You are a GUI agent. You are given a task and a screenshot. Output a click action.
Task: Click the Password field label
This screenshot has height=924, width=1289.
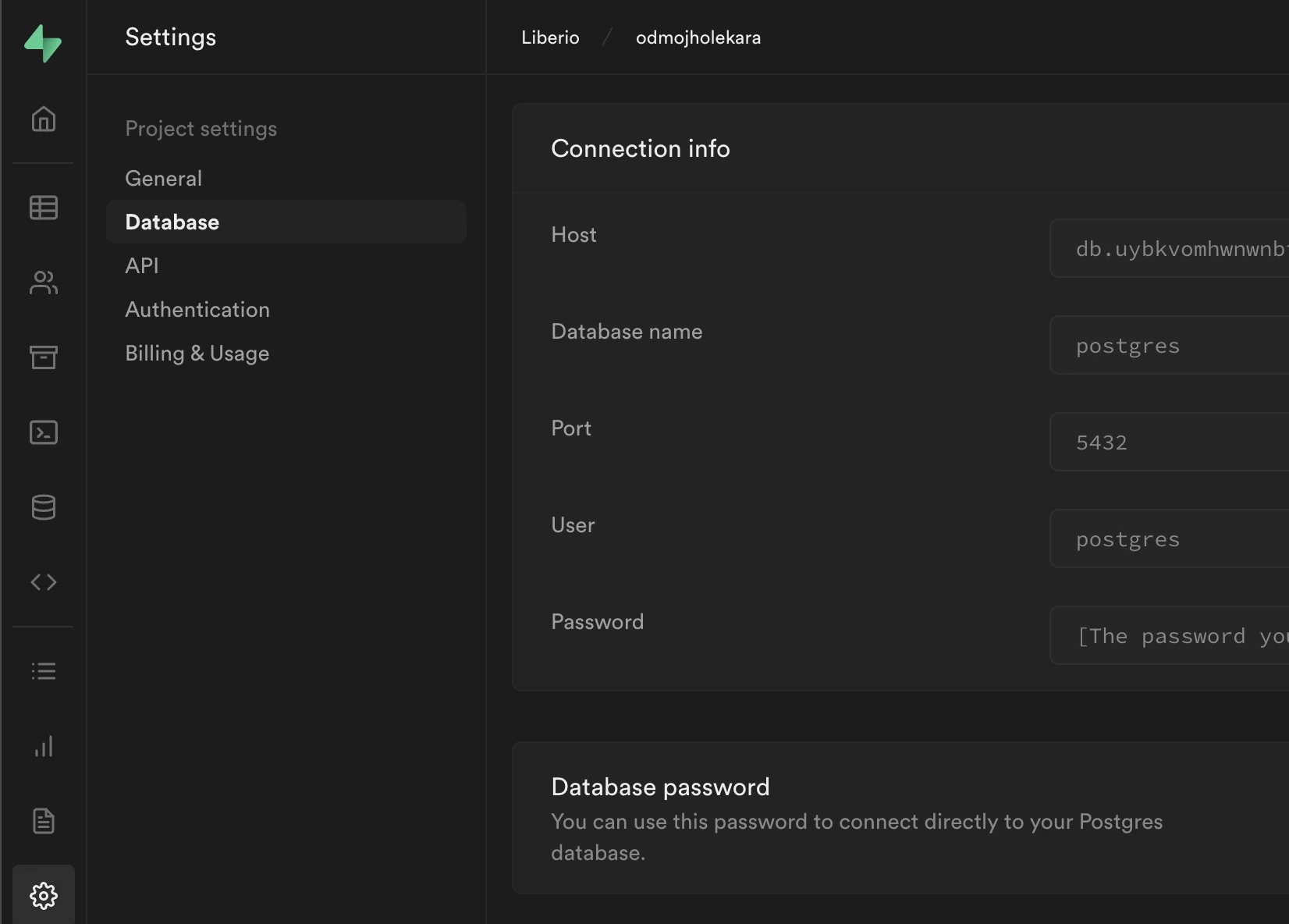click(598, 622)
